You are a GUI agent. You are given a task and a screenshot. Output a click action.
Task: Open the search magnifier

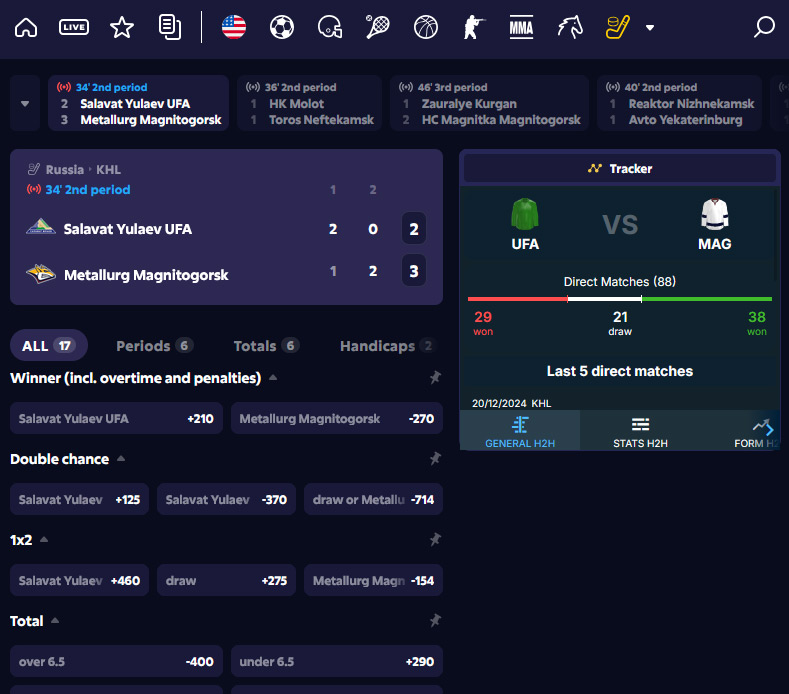[764, 27]
